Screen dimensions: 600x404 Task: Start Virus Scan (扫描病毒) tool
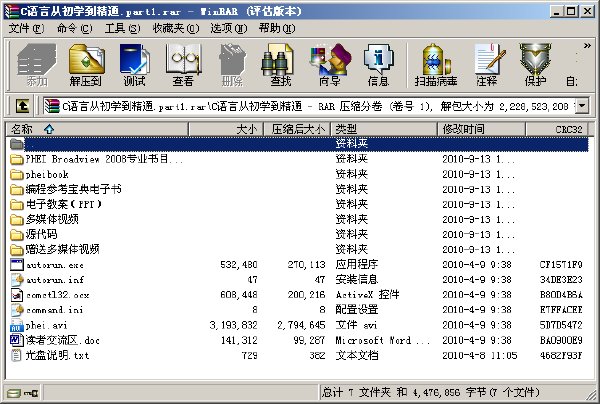[436, 64]
